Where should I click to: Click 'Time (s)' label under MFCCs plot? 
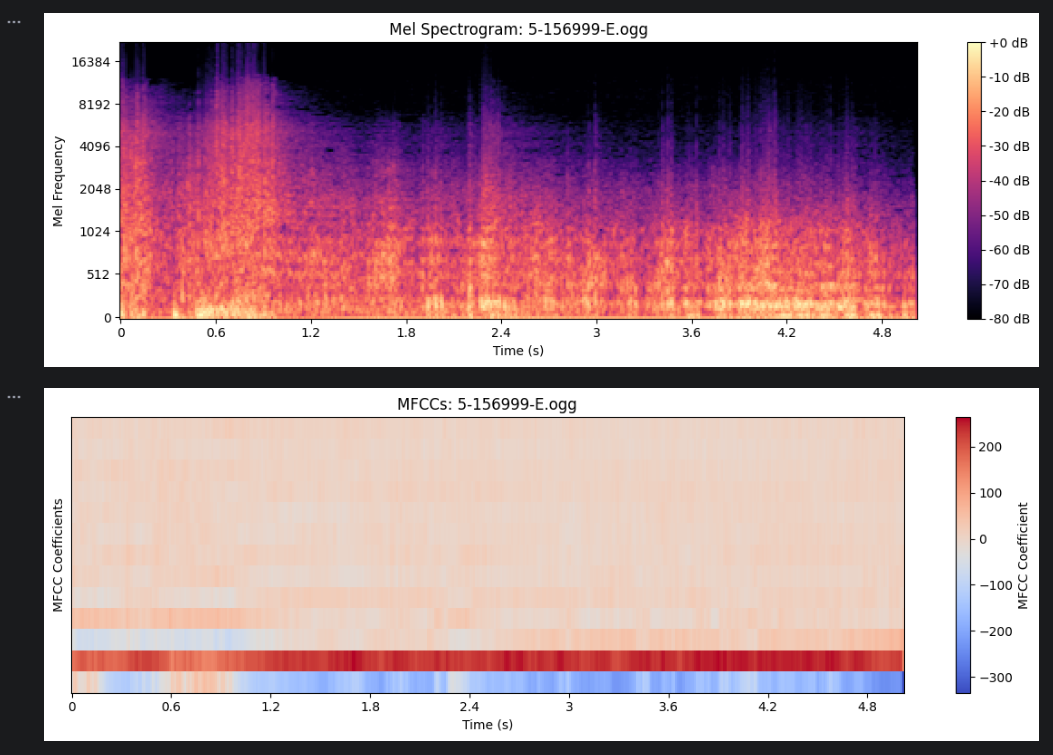point(488,725)
